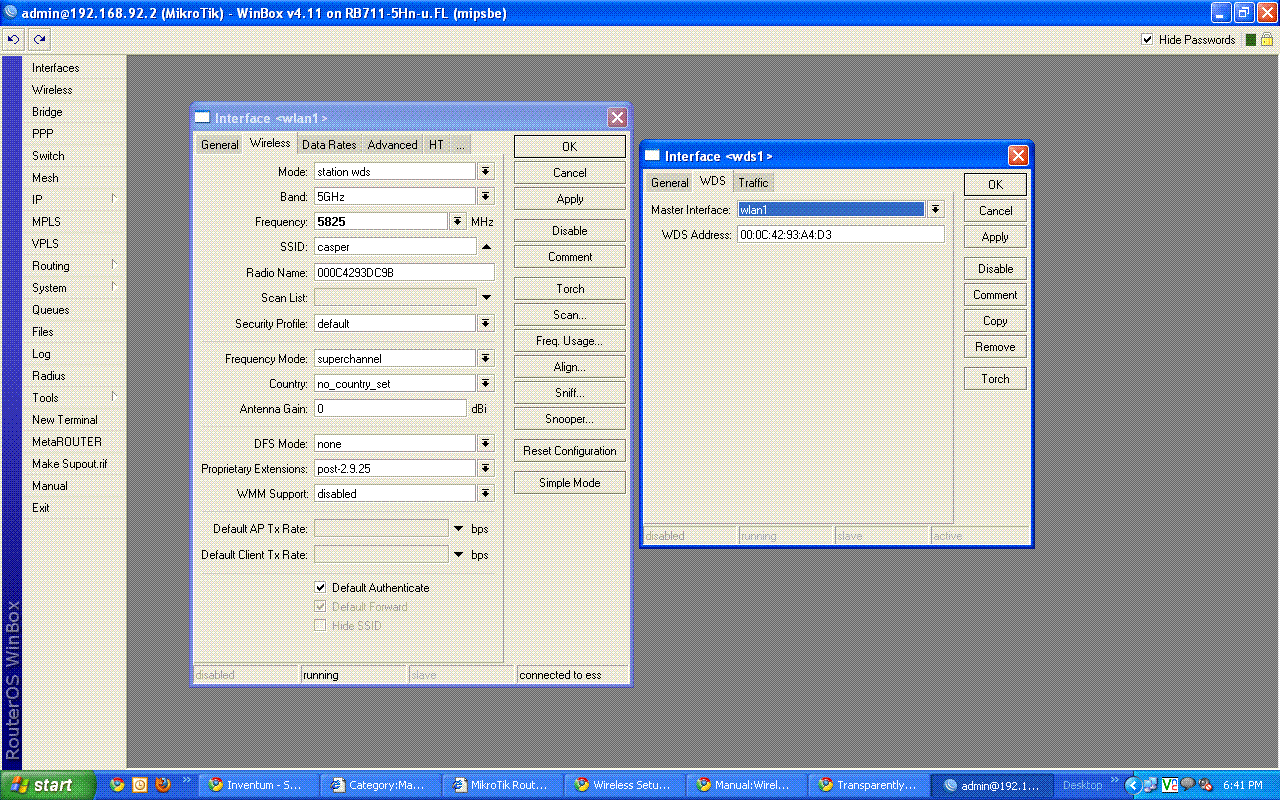Toggle the Hide SSID checkbox
Image resolution: width=1280 pixels, height=800 pixels.
coord(321,626)
